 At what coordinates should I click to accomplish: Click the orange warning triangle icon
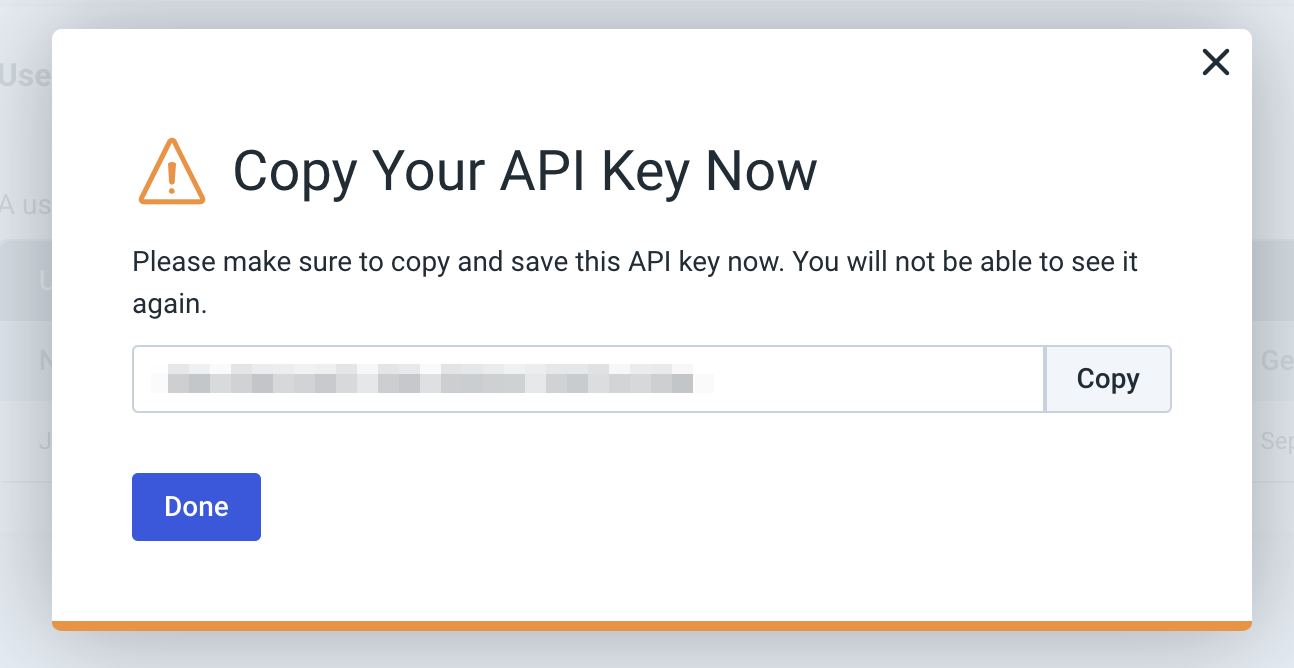point(171,172)
